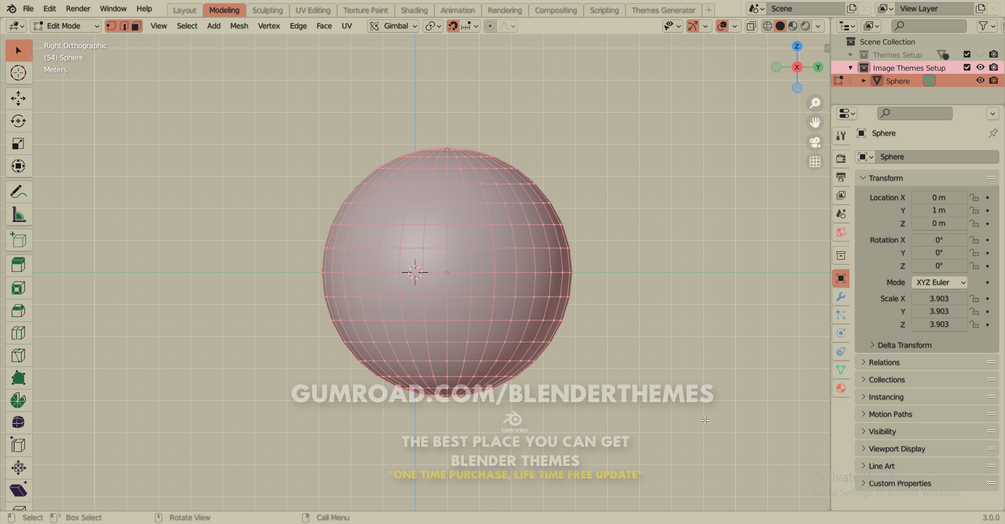Toggle proportional editing
The image size is (1005, 524).
(490, 26)
